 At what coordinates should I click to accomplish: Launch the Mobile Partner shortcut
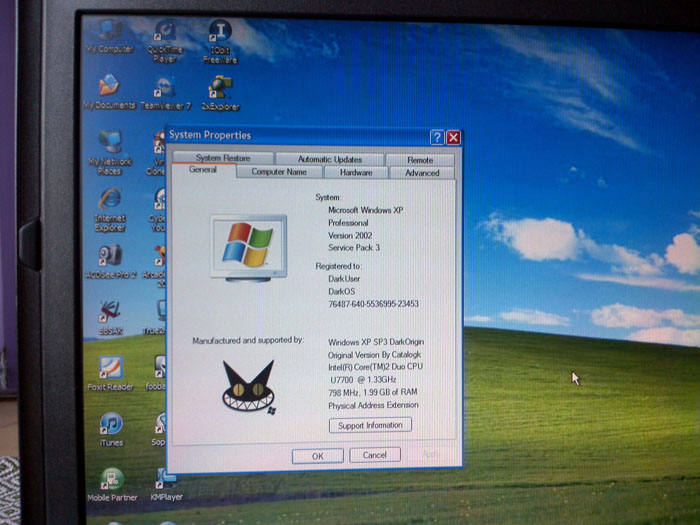click(111, 480)
